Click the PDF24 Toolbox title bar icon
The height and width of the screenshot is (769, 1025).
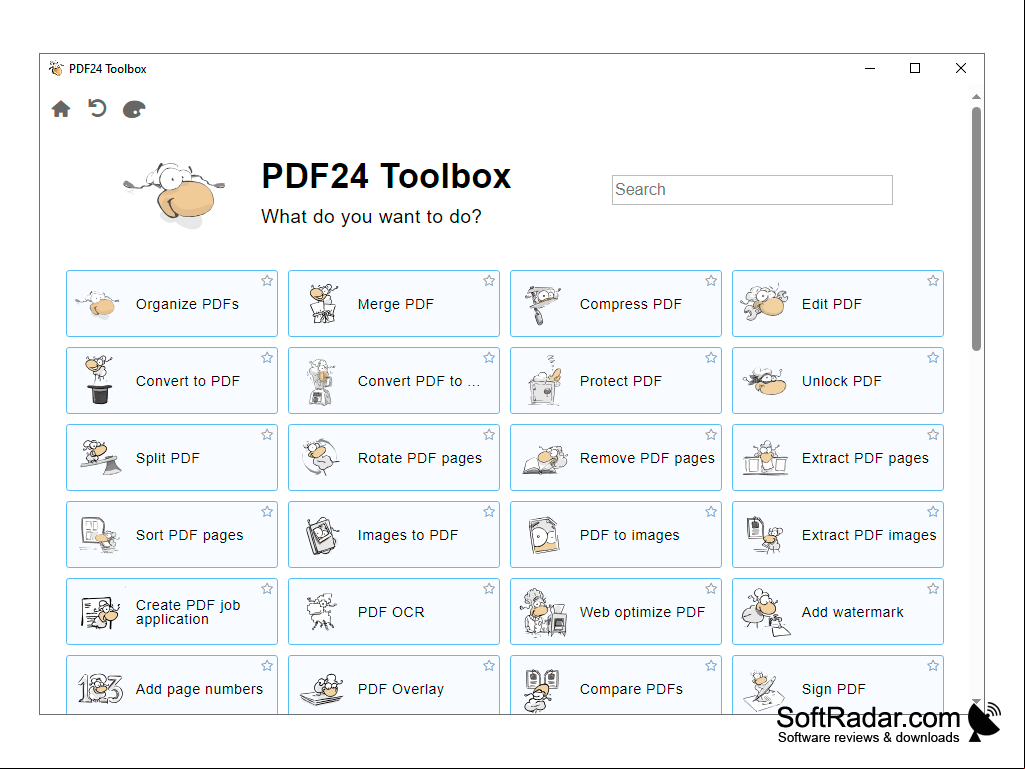tap(56, 68)
